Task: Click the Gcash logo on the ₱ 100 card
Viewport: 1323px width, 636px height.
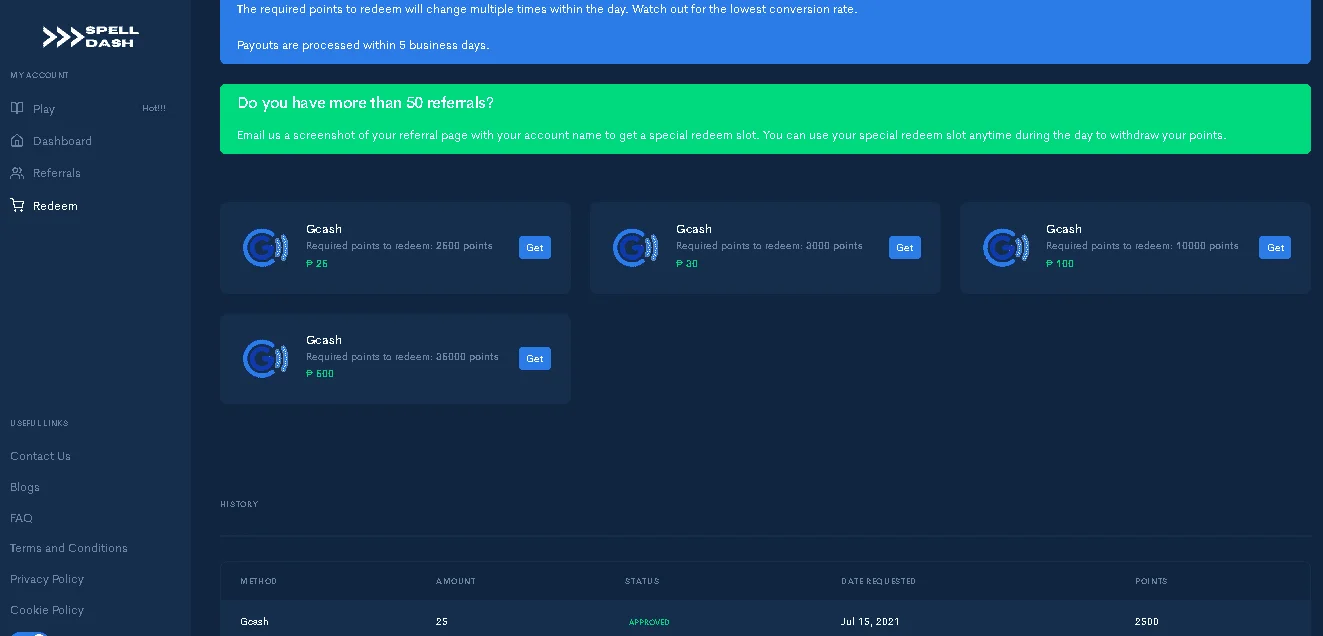Action: (x=1006, y=248)
